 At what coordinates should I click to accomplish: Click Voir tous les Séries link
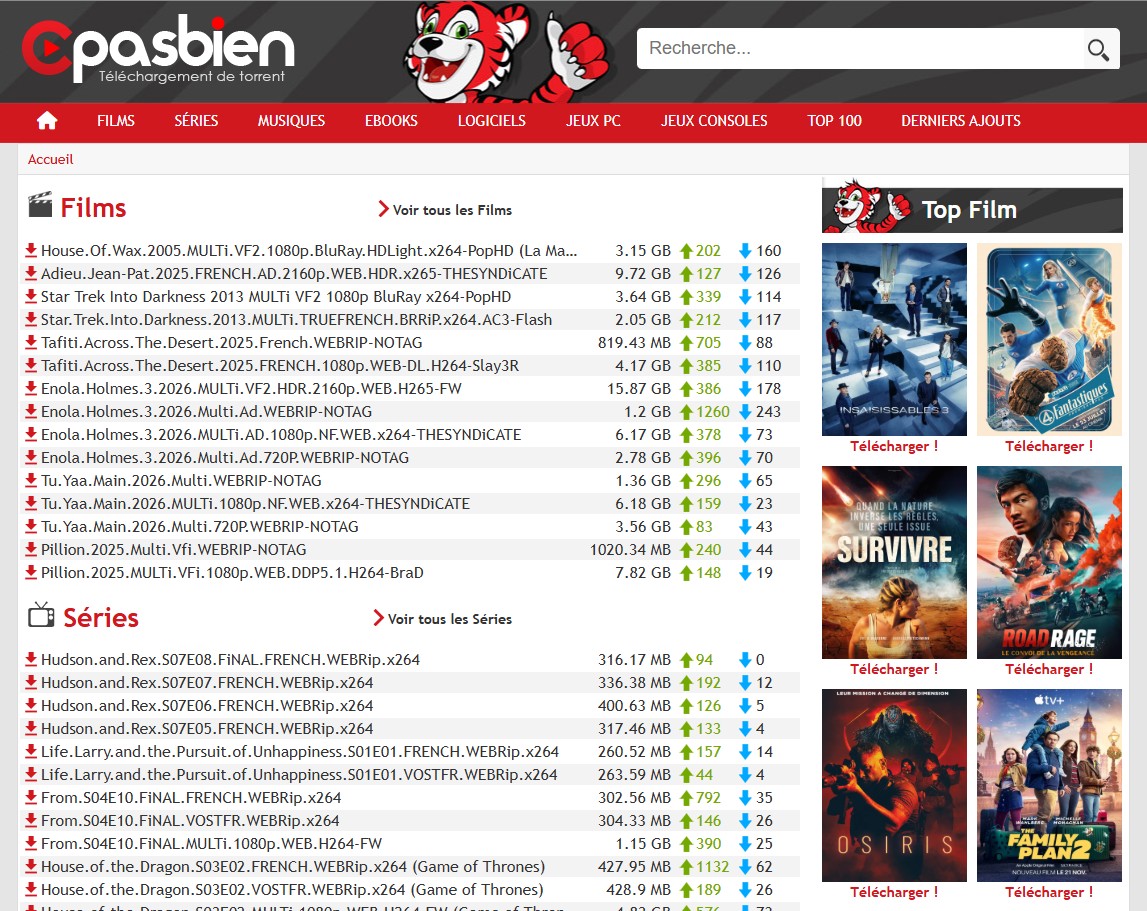449,619
